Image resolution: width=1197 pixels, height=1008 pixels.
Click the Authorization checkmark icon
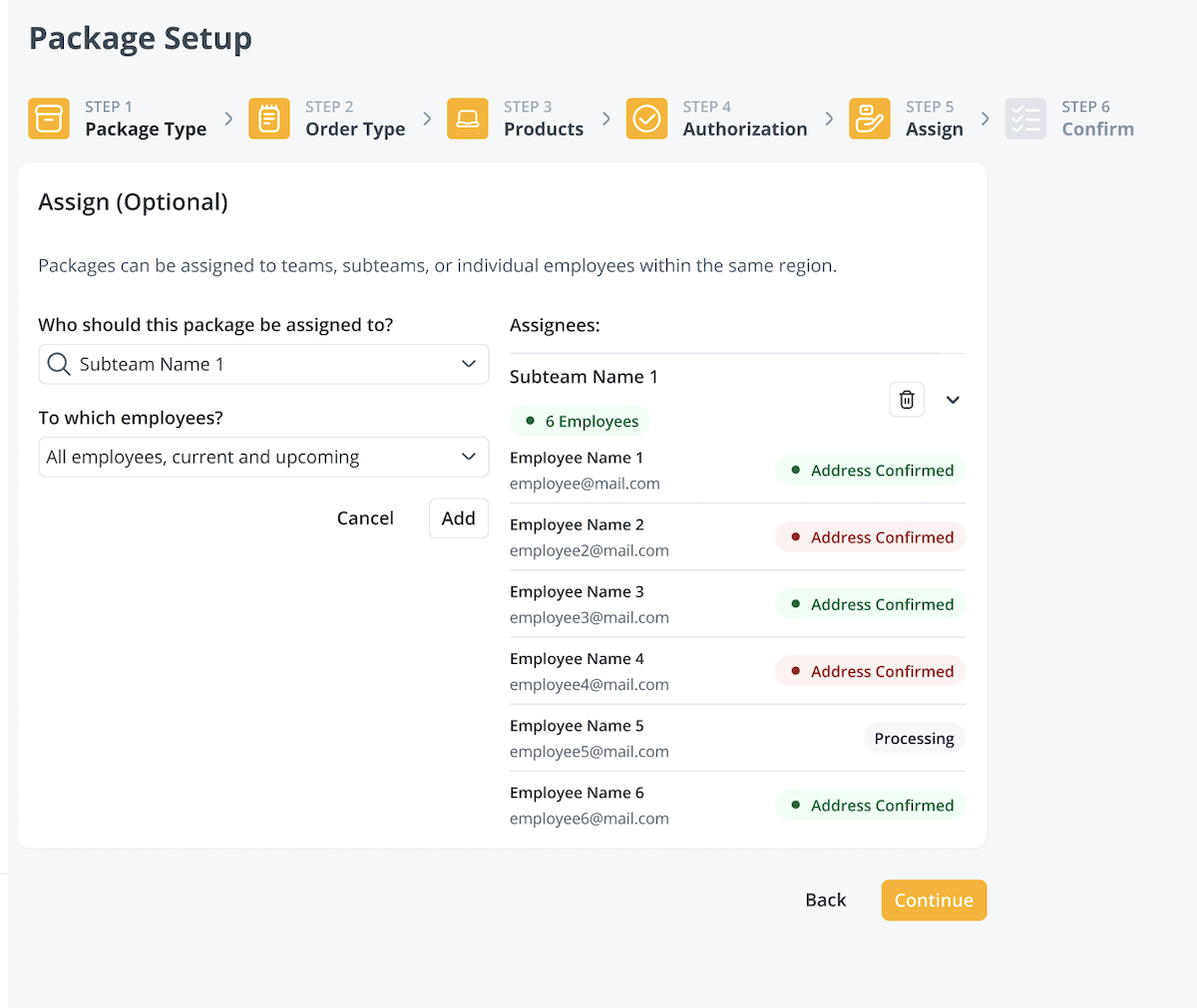point(646,119)
